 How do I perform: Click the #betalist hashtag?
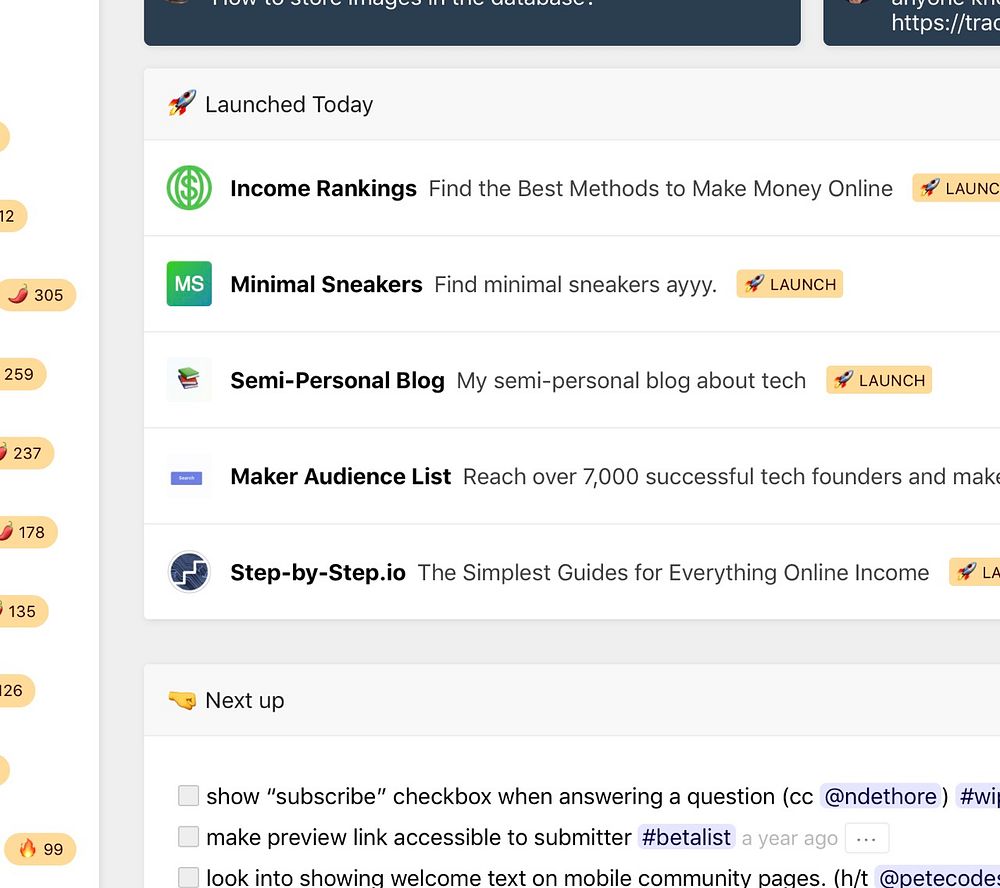coord(686,837)
